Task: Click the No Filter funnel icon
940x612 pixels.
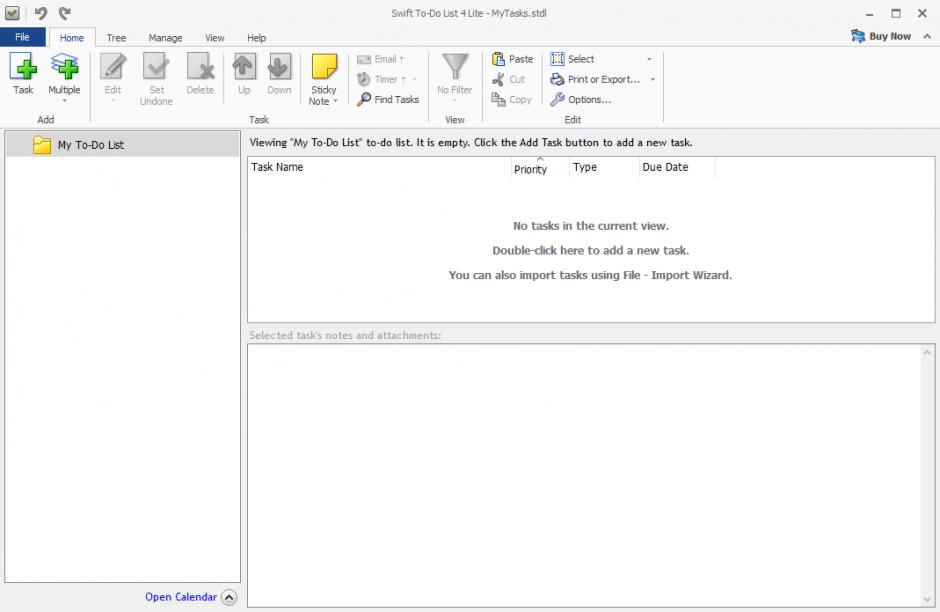Action: click(455, 66)
